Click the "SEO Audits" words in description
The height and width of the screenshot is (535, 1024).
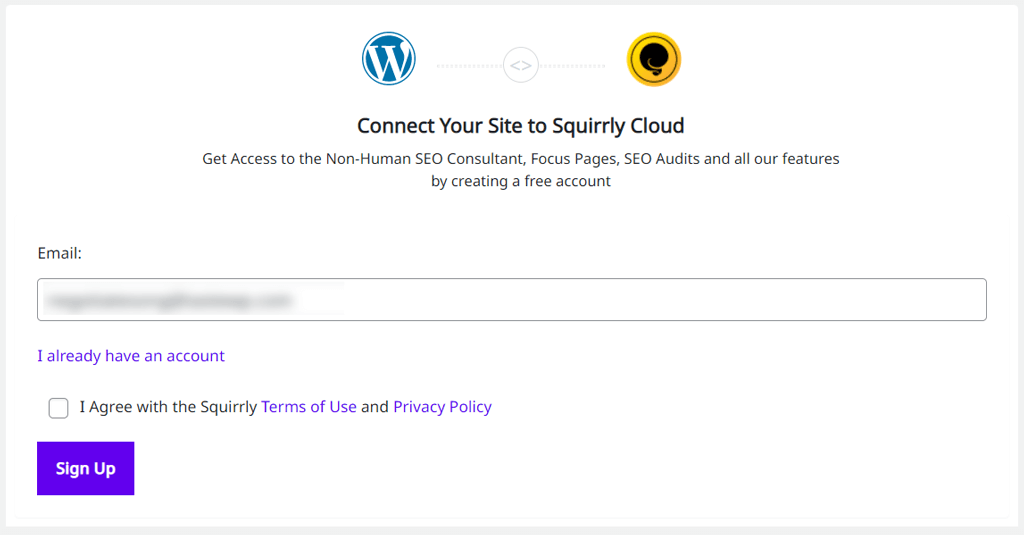(662, 159)
